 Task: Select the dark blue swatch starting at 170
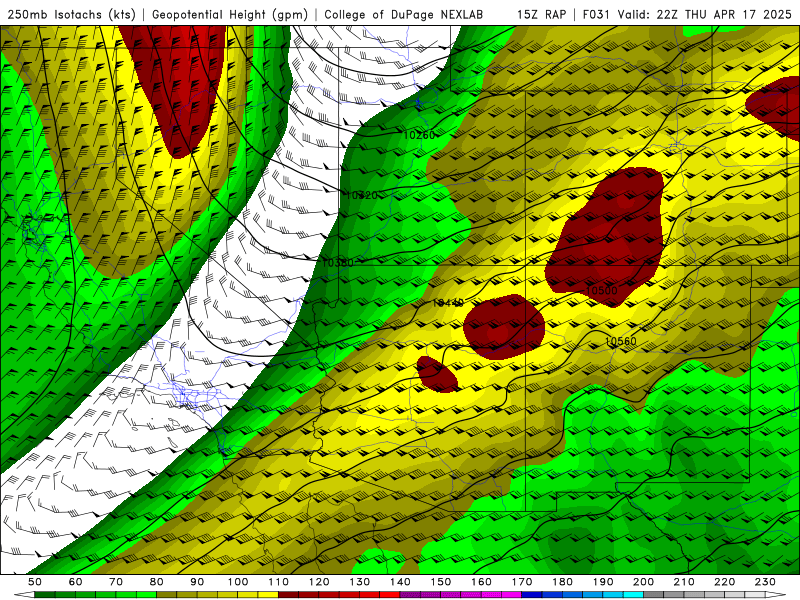click(x=532, y=594)
